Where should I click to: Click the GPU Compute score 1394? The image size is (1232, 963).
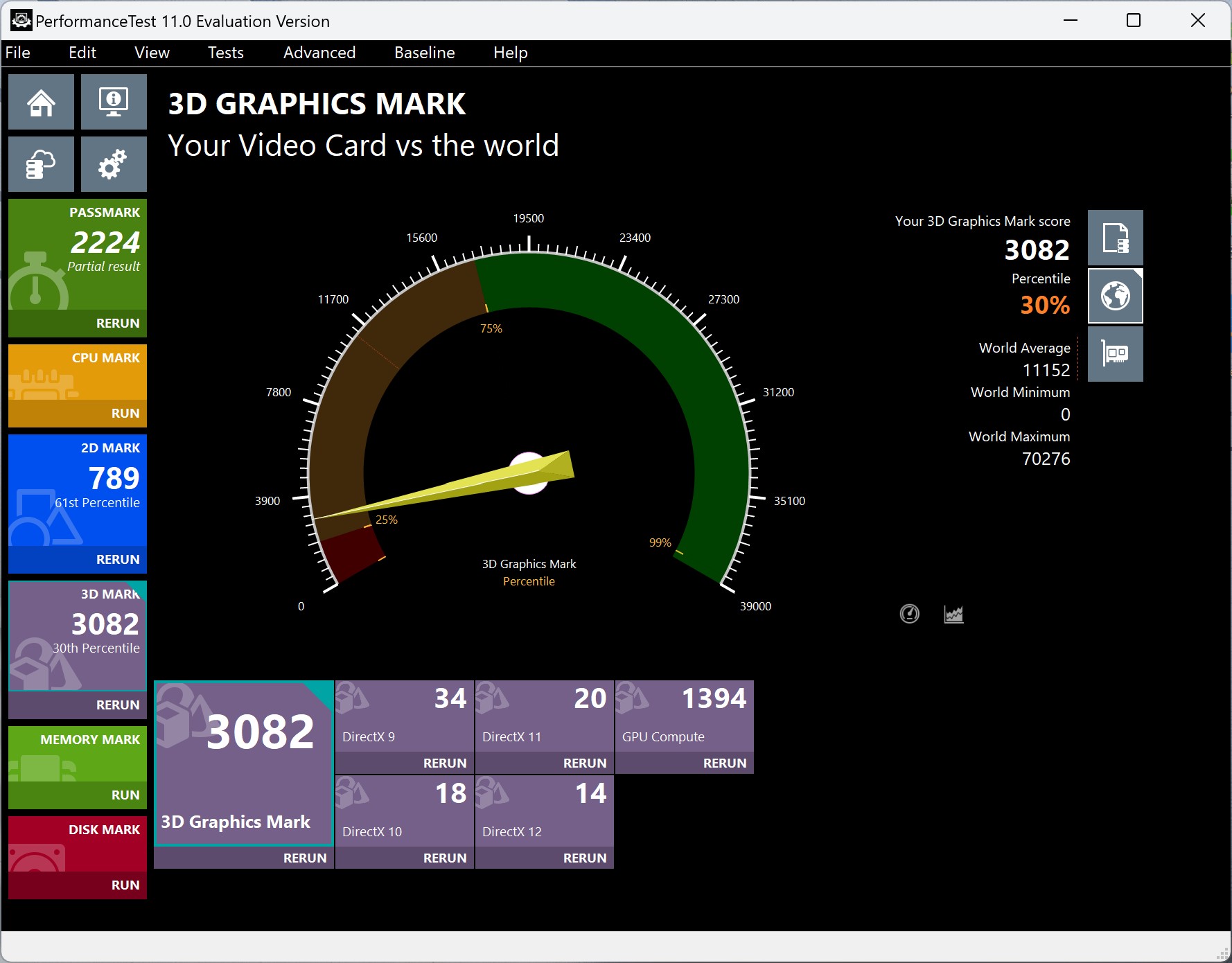714,698
